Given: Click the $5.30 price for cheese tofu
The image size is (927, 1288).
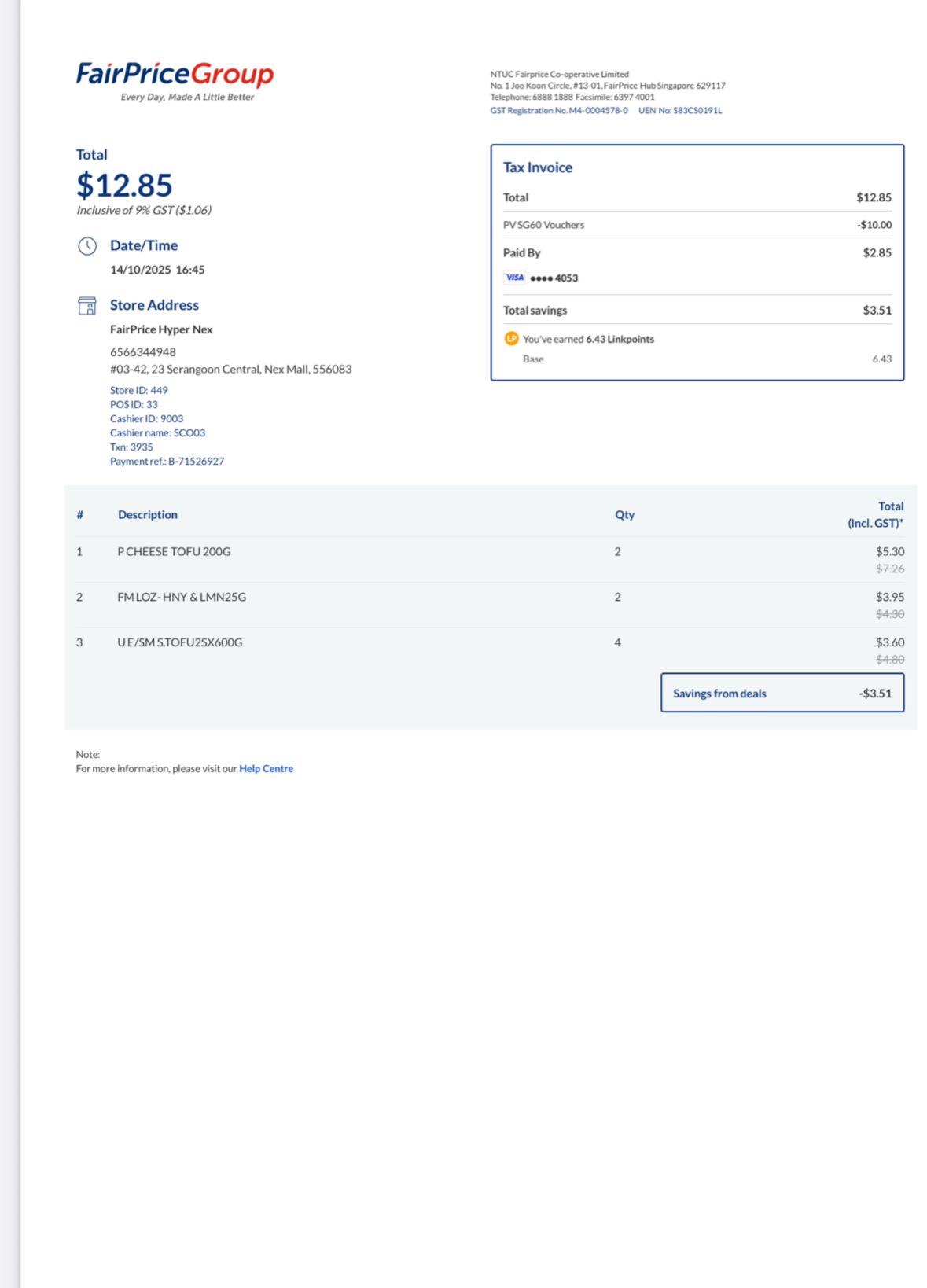Looking at the screenshot, I should [x=890, y=552].
